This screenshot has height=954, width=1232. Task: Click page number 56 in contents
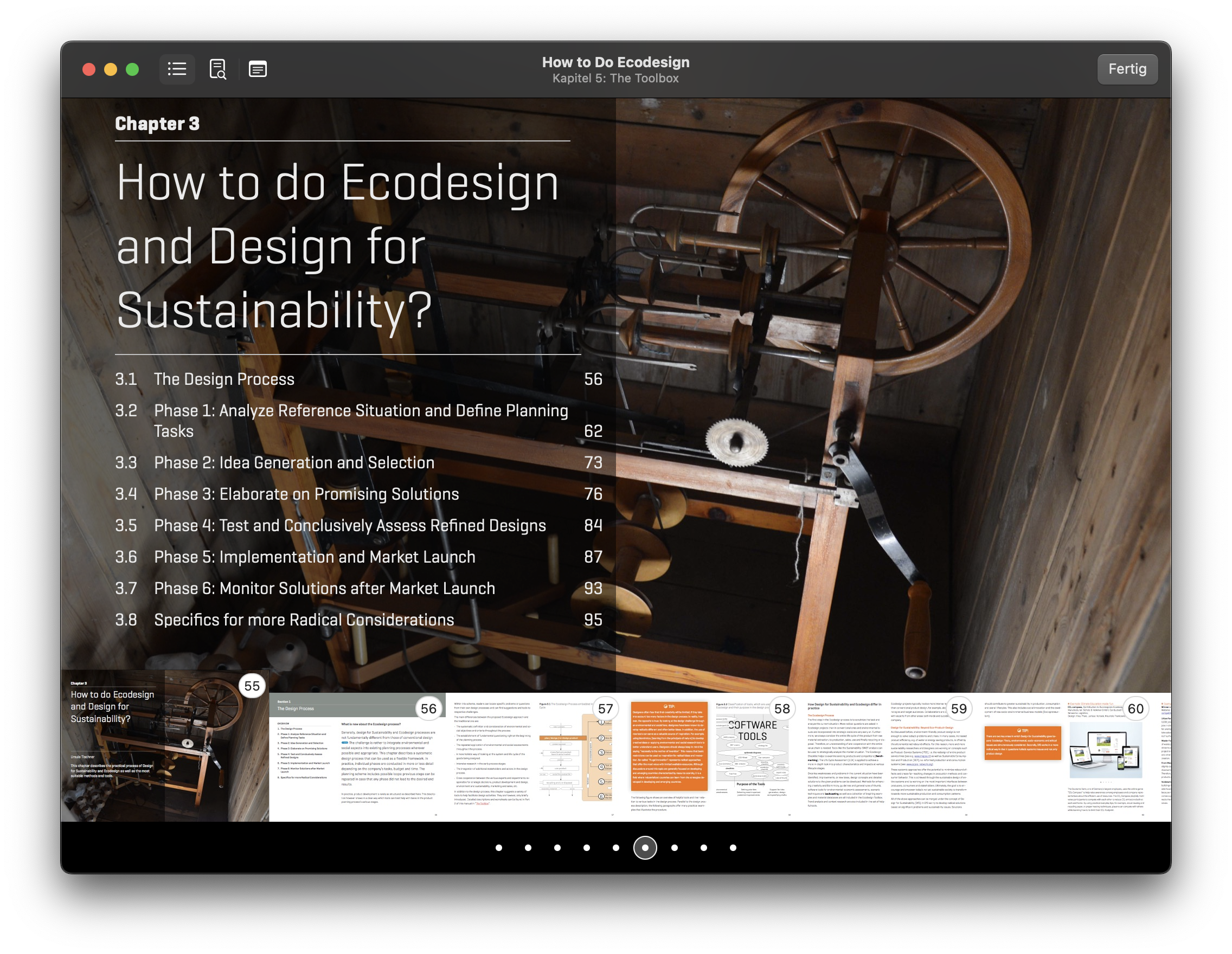pos(593,379)
